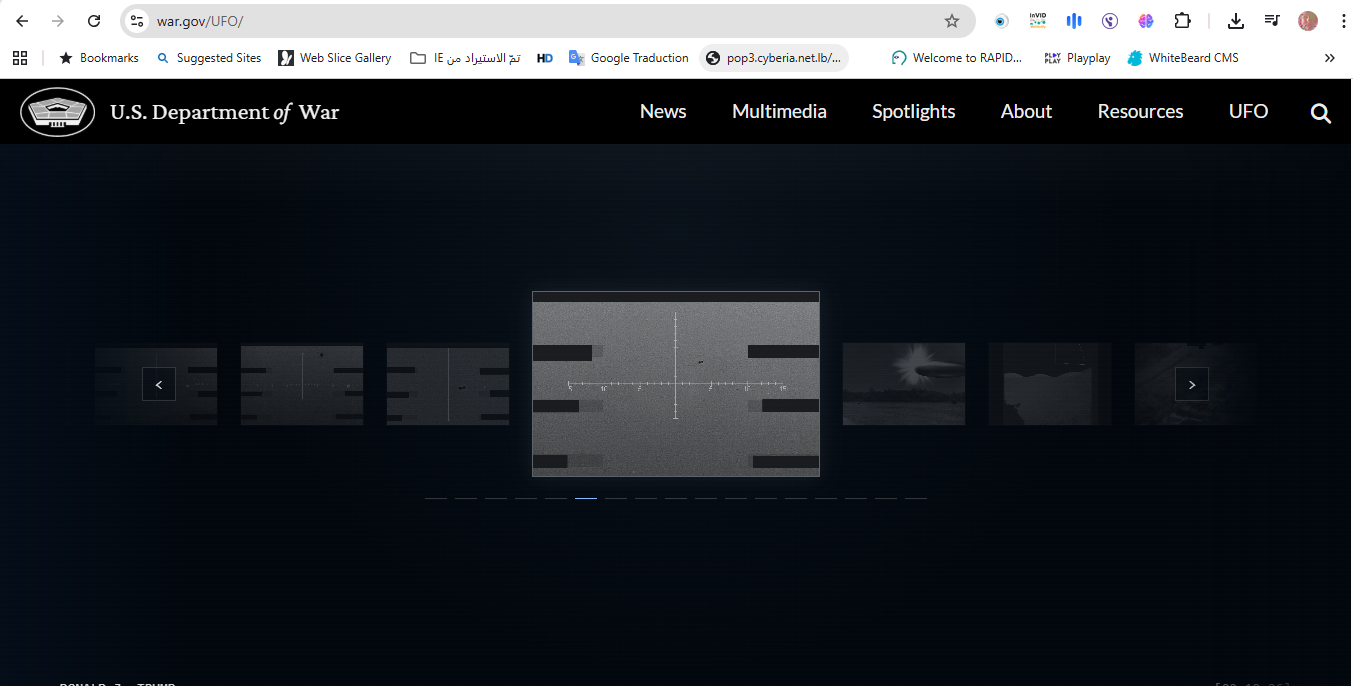Select the thumbnail right of the explosion image

(x=1050, y=384)
